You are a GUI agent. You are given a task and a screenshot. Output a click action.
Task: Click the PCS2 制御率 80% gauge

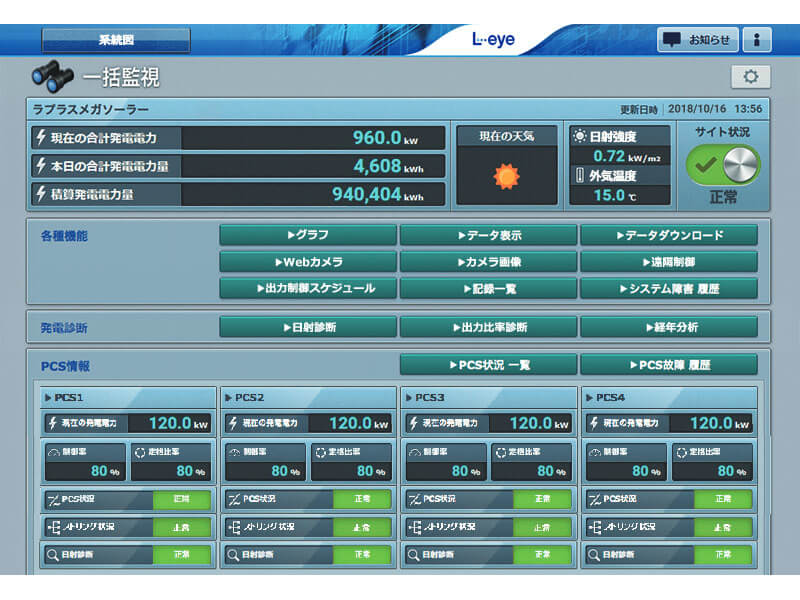pos(262,462)
